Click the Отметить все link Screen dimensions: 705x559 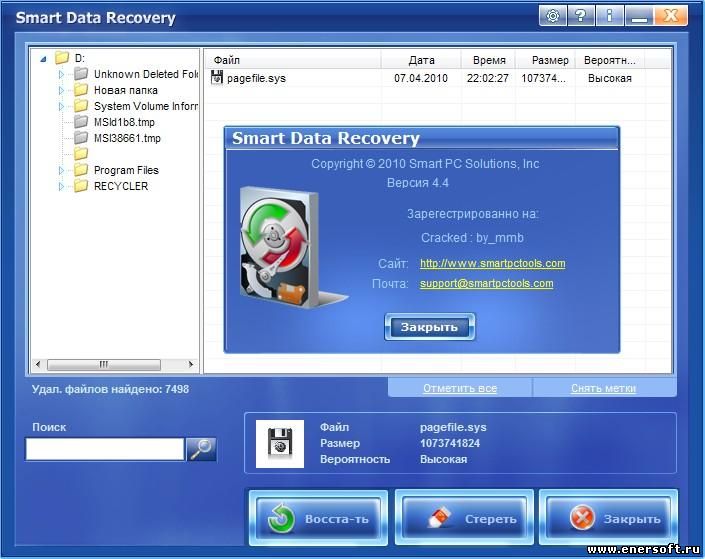tap(460, 388)
